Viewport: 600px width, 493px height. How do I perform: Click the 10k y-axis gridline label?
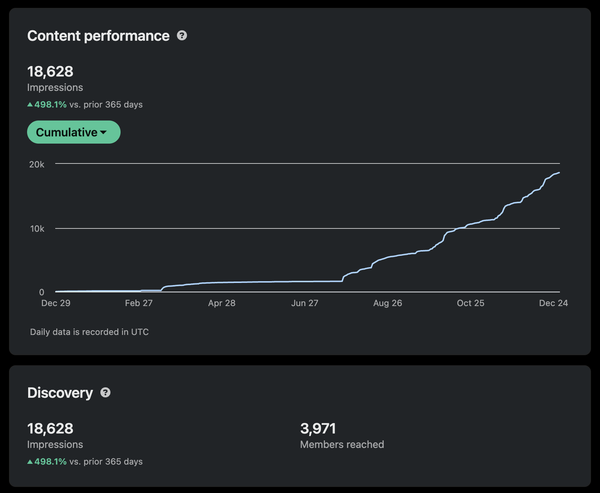tap(36, 229)
